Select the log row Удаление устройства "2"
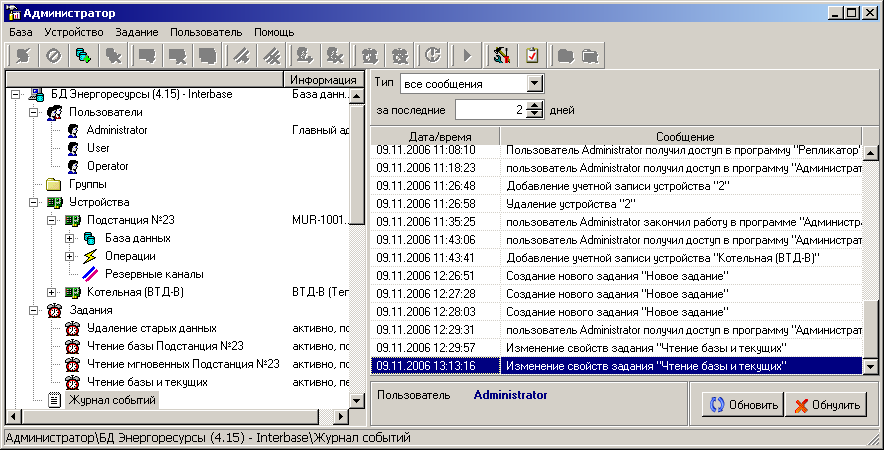This screenshot has height=450, width=884. (616, 204)
